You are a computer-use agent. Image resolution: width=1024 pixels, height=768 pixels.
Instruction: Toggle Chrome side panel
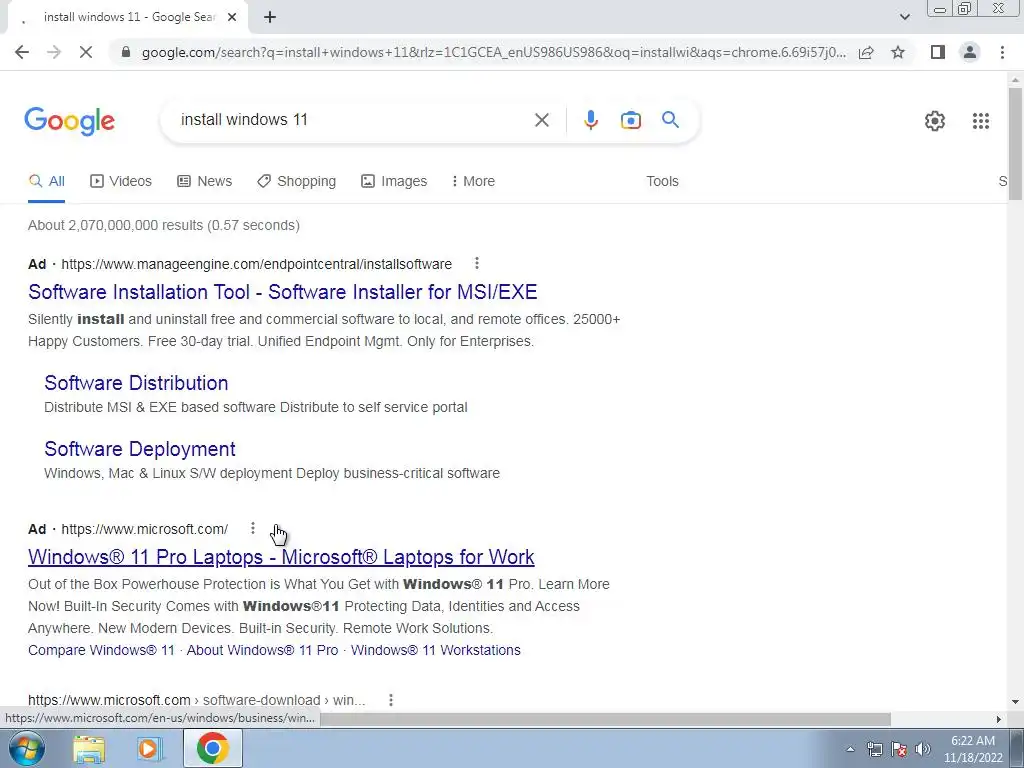pos(938,52)
